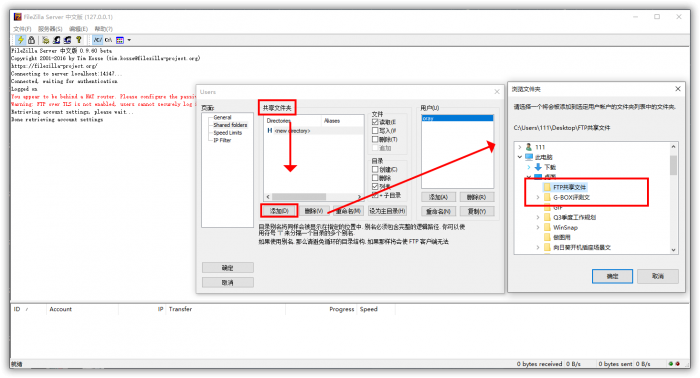
Task: Click the padlock lock-server toolbar icon
Action: pos(31,40)
